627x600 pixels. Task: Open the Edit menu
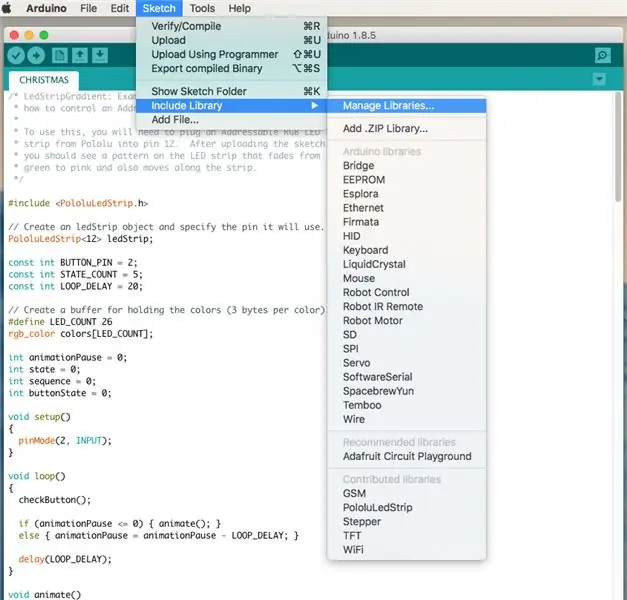[x=120, y=8]
